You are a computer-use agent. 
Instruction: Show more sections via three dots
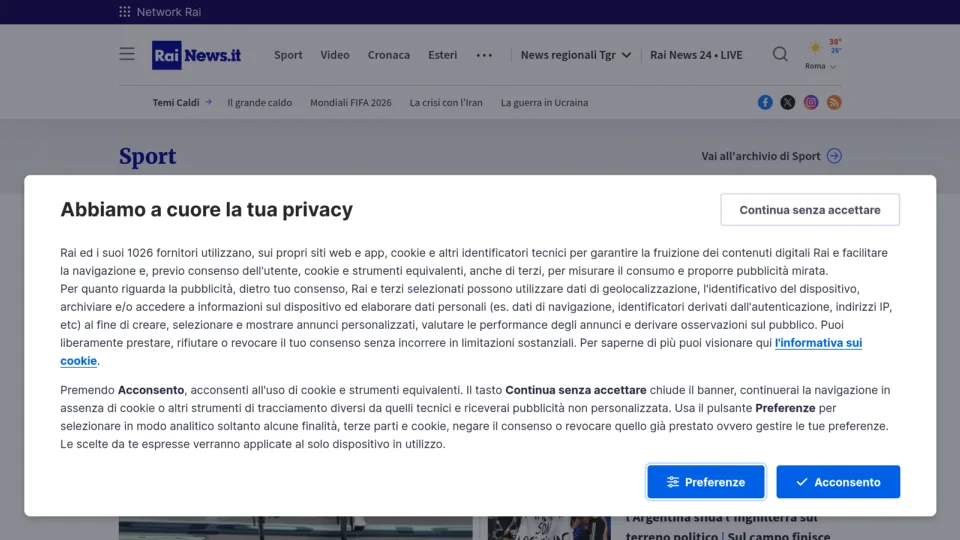pos(484,55)
